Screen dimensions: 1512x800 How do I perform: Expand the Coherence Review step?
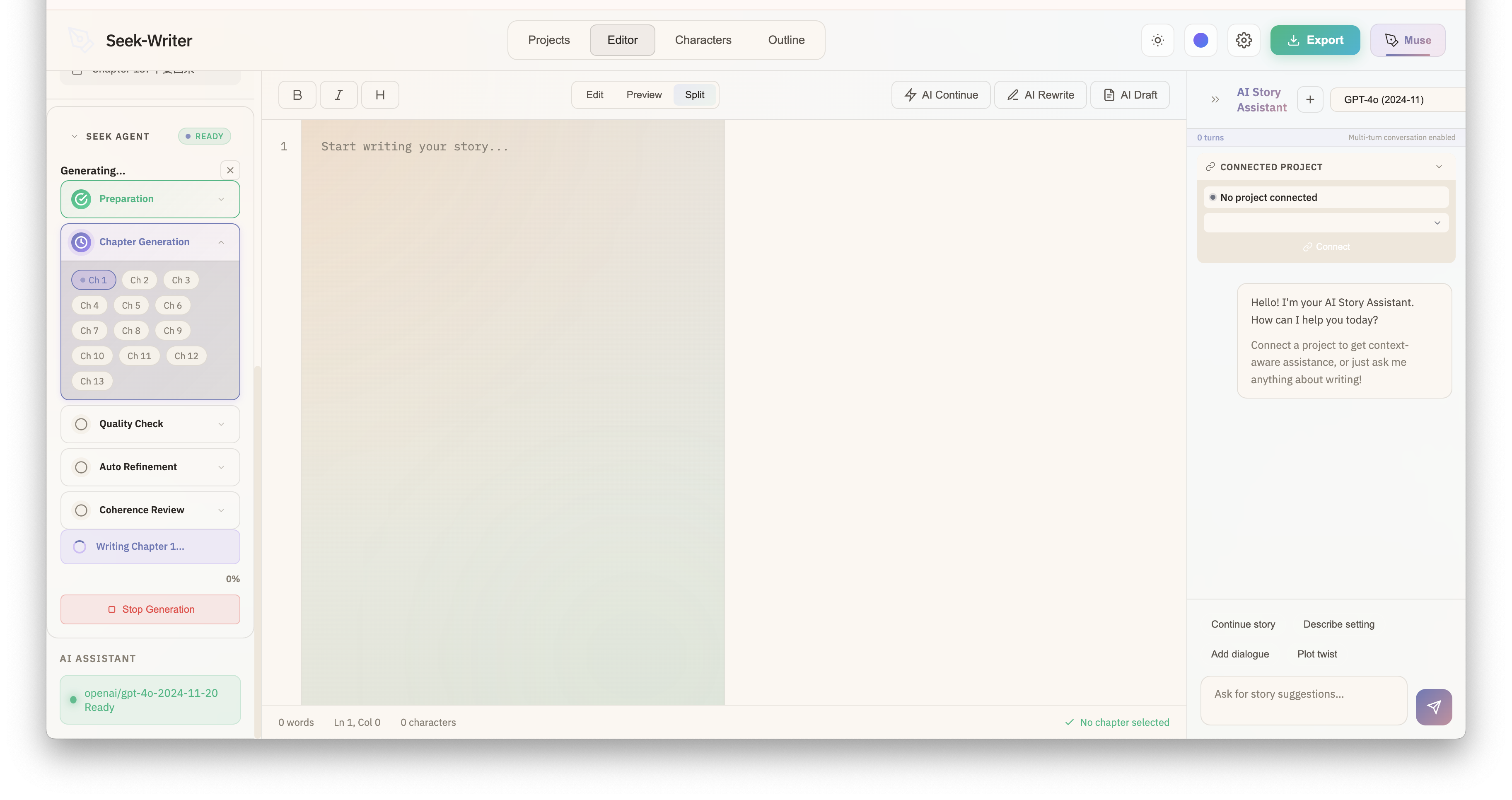(x=221, y=510)
